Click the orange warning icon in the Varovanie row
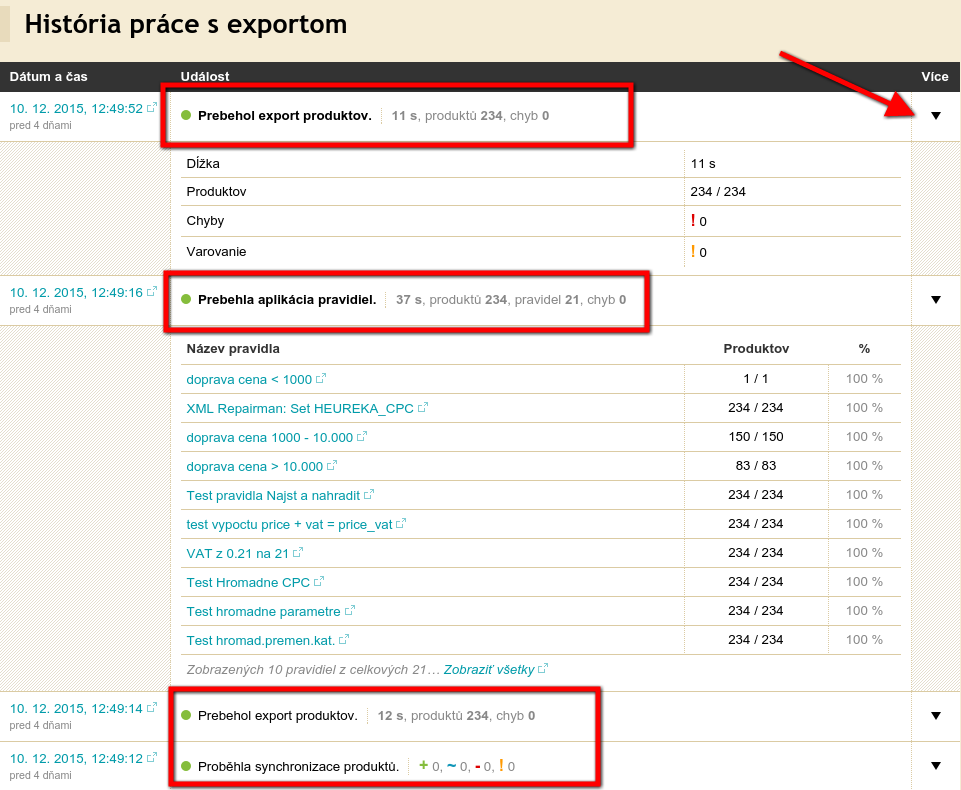This screenshot has width=961, height=790. point(693,252)
